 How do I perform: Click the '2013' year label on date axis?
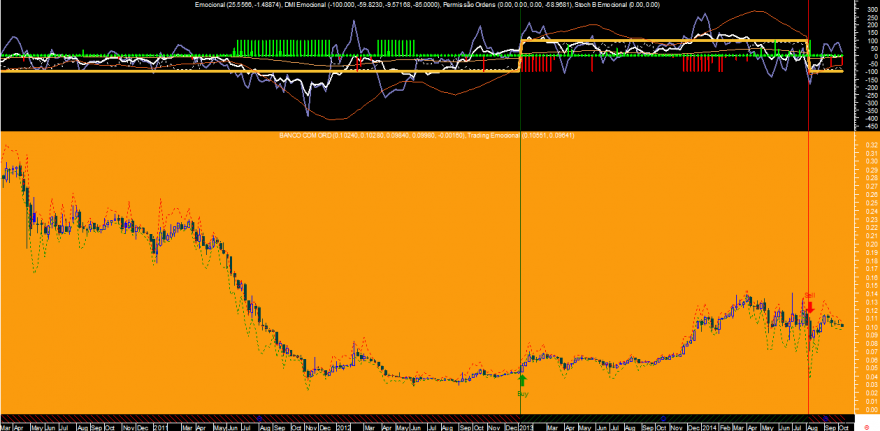pos(526,428)
